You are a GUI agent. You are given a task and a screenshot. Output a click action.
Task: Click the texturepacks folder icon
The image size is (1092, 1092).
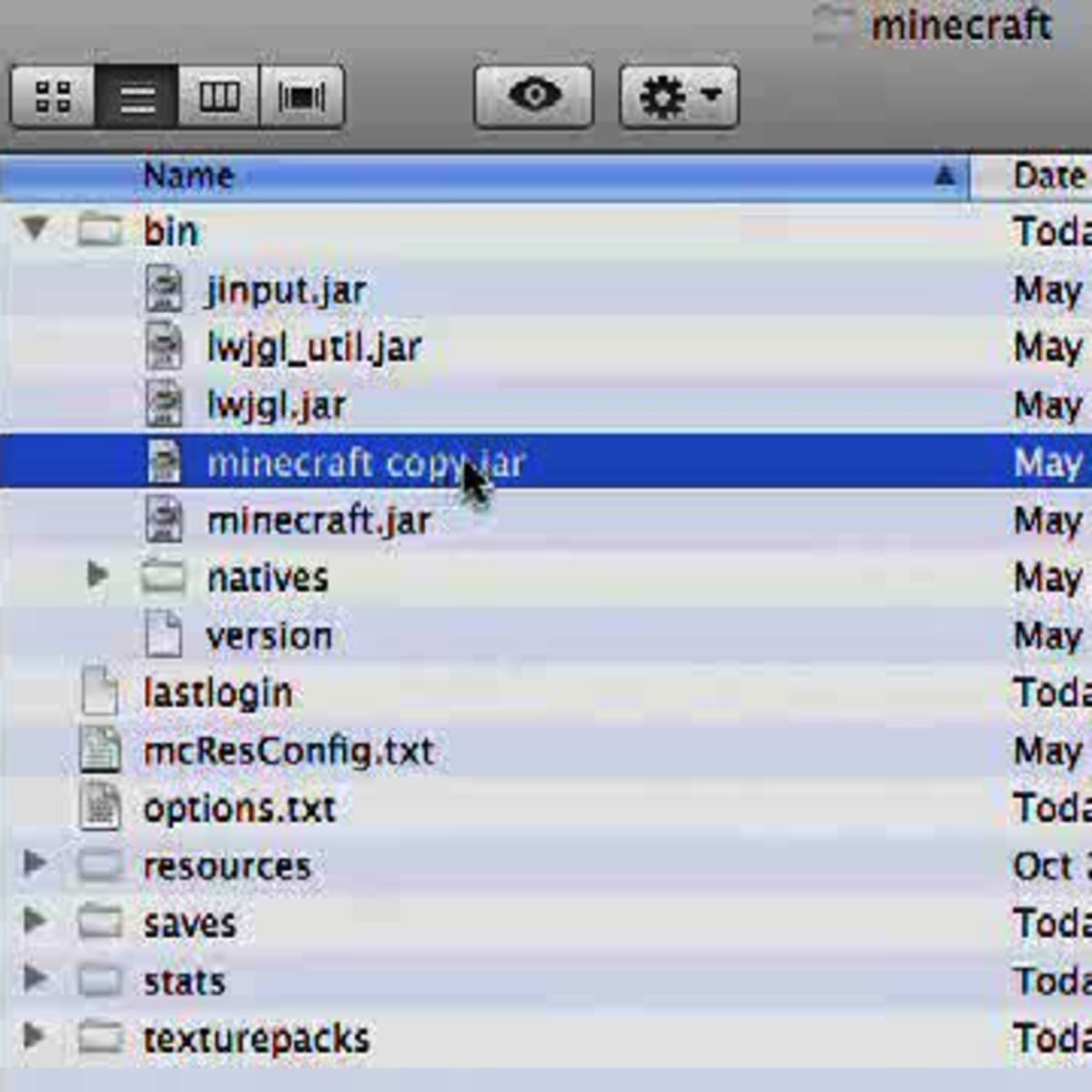[99, 1037]
